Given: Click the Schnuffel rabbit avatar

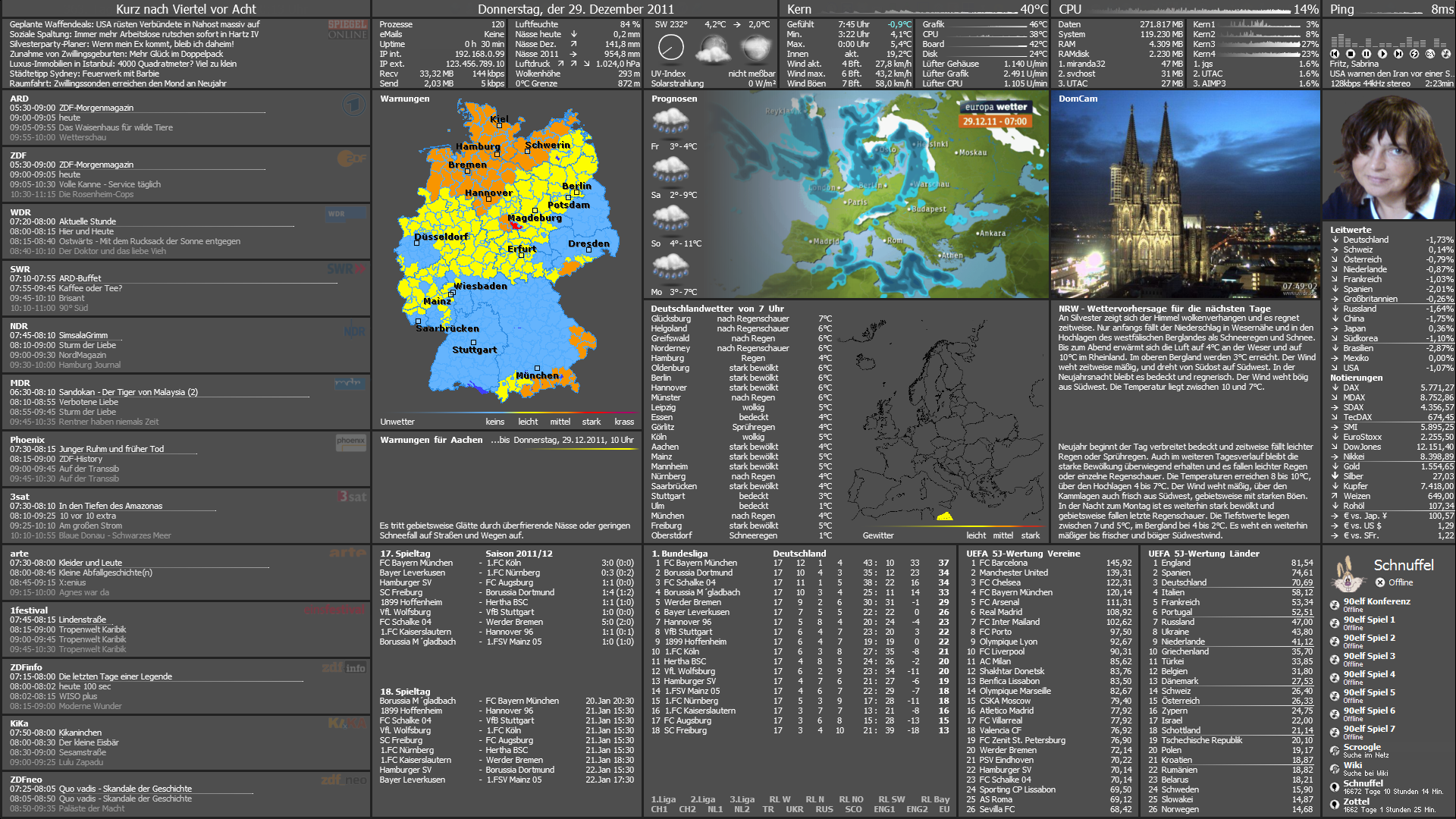Looking at the screenshot, I should [x=1348, y=574].
